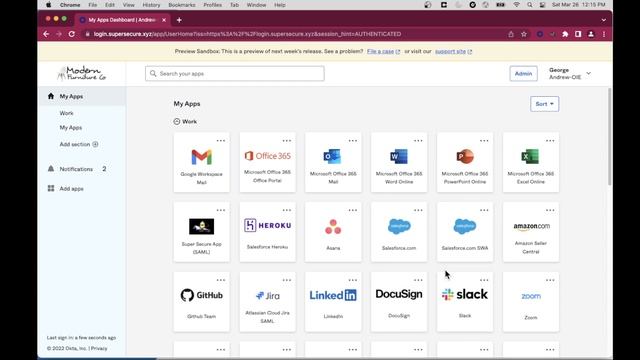Click the Modern Furniture Co logo
This screenshot has height=360, width=640.
(x=82, y=73)
